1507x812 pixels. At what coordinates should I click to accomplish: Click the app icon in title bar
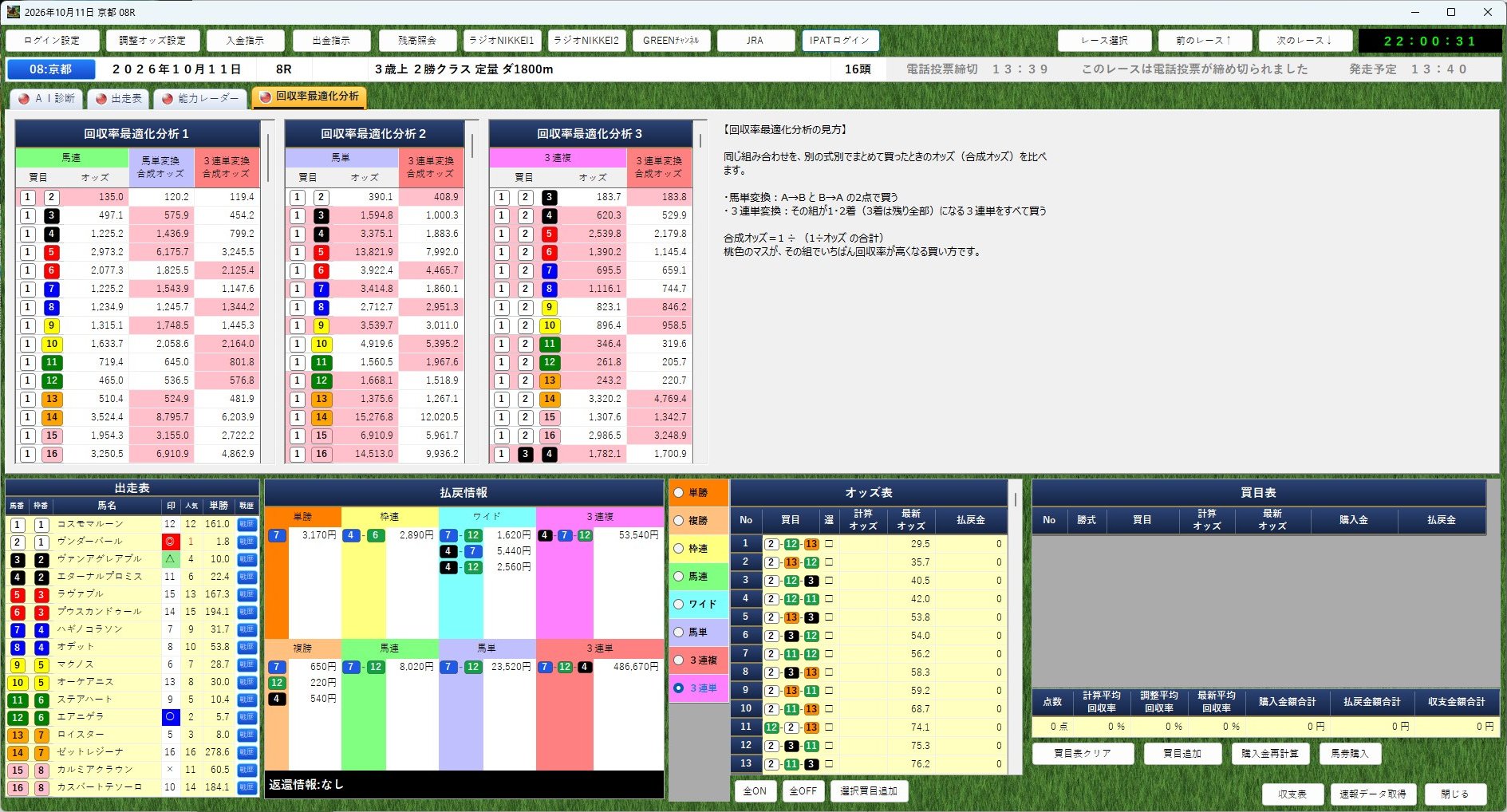[x=14, y=12]
